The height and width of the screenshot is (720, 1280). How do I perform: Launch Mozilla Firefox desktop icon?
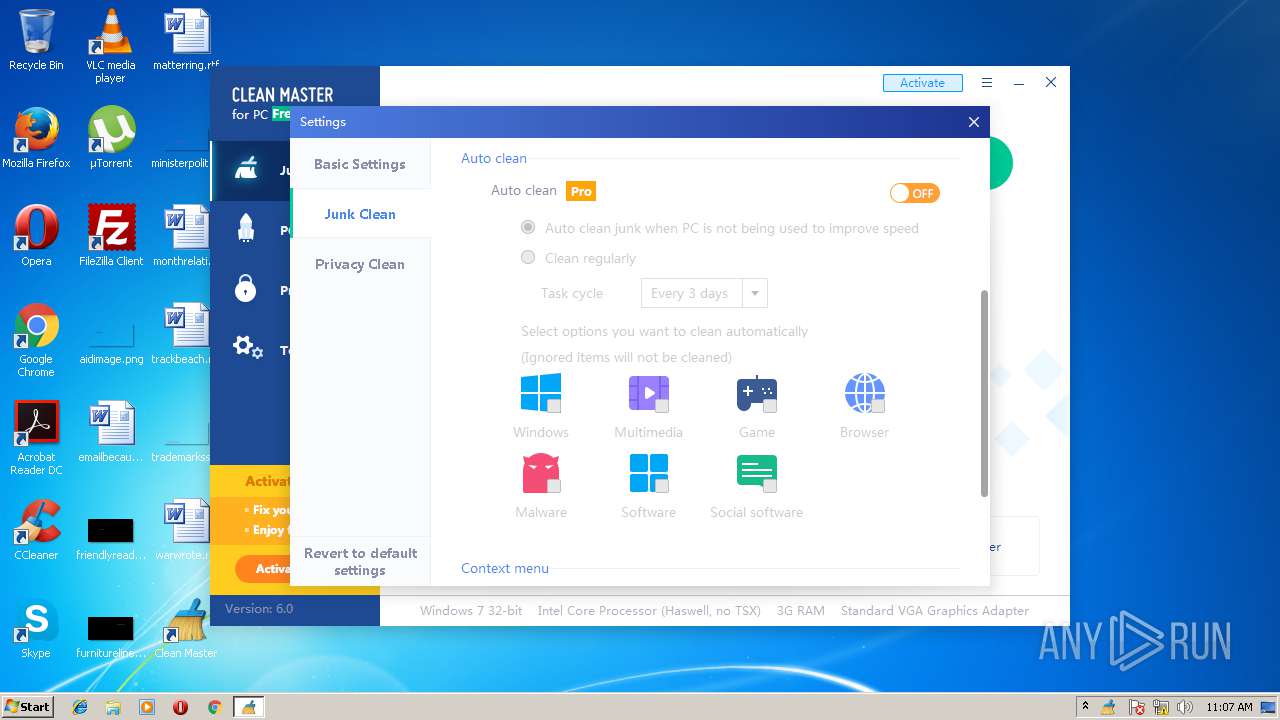coord(36,138)
